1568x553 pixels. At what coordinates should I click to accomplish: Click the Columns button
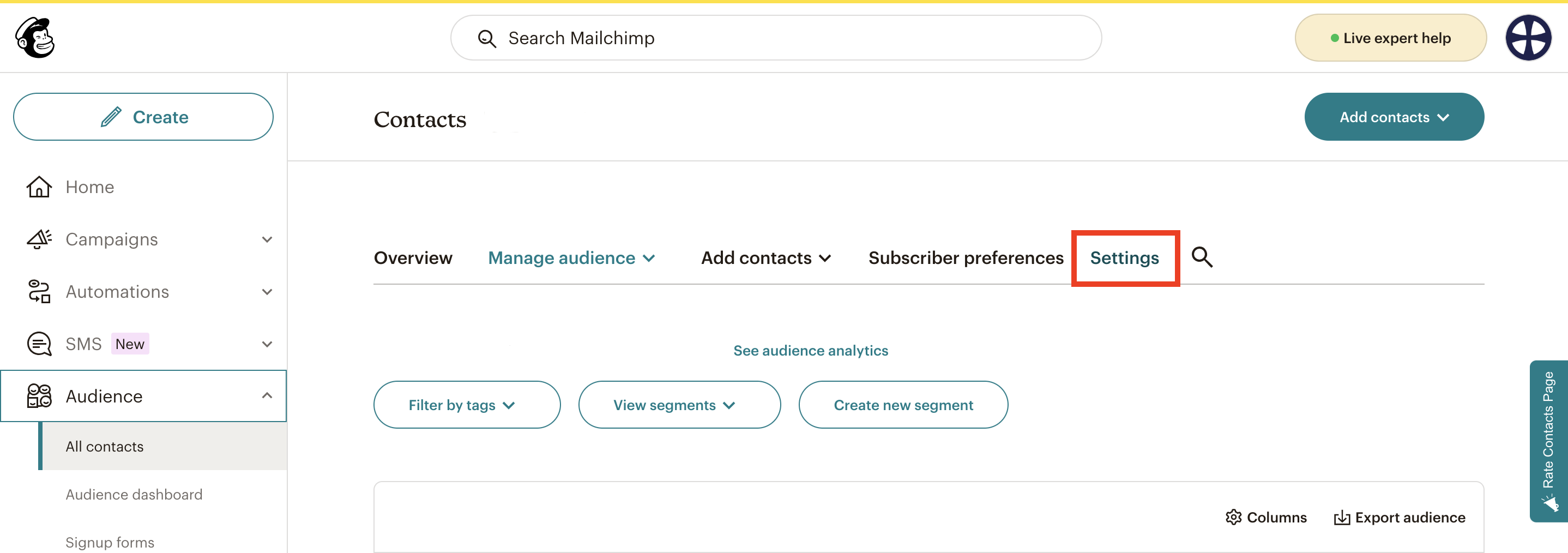pyautogui.click(x=1266, y=517)
